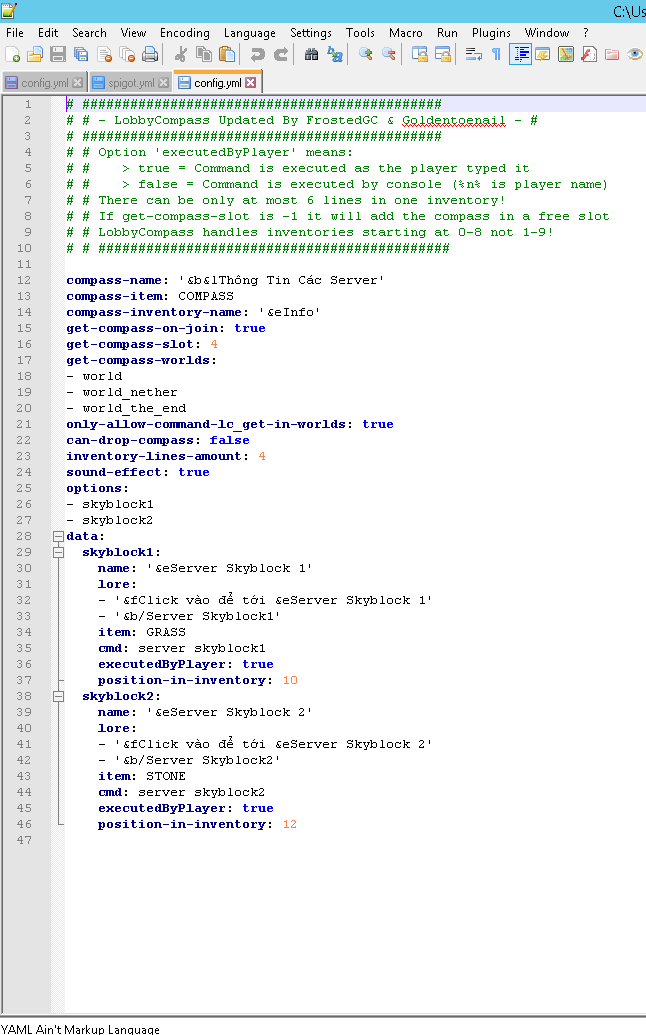Collapse the skyblock1: fold marker on line 29
Image resolution: width=646 pixels, height=1035 pixels.
coord(58,552)
